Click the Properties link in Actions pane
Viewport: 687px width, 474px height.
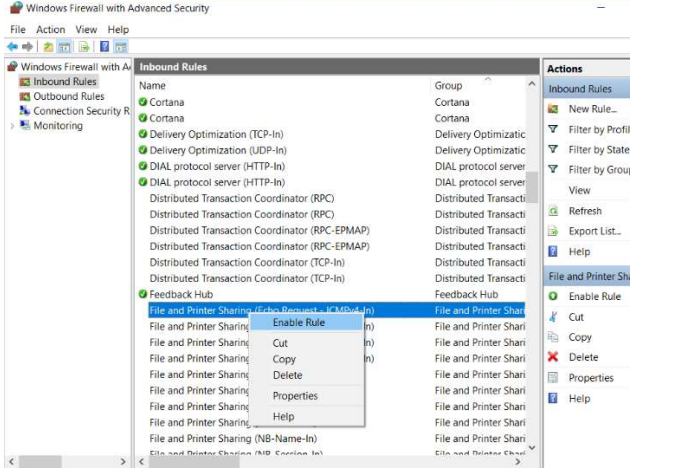(591, 378)
